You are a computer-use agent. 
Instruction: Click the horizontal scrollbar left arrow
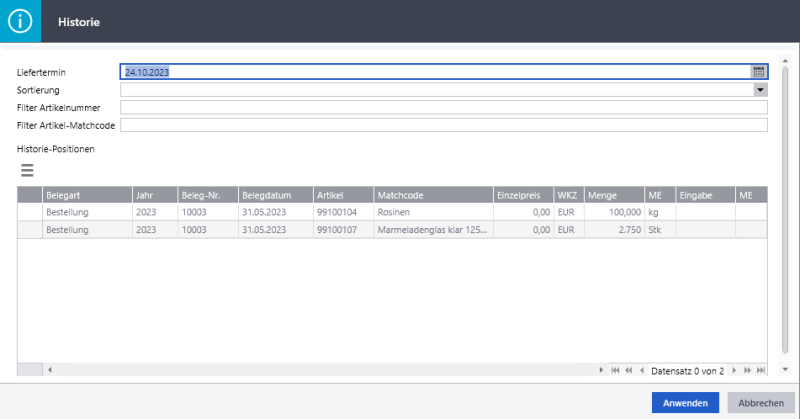tap(49, 370)
